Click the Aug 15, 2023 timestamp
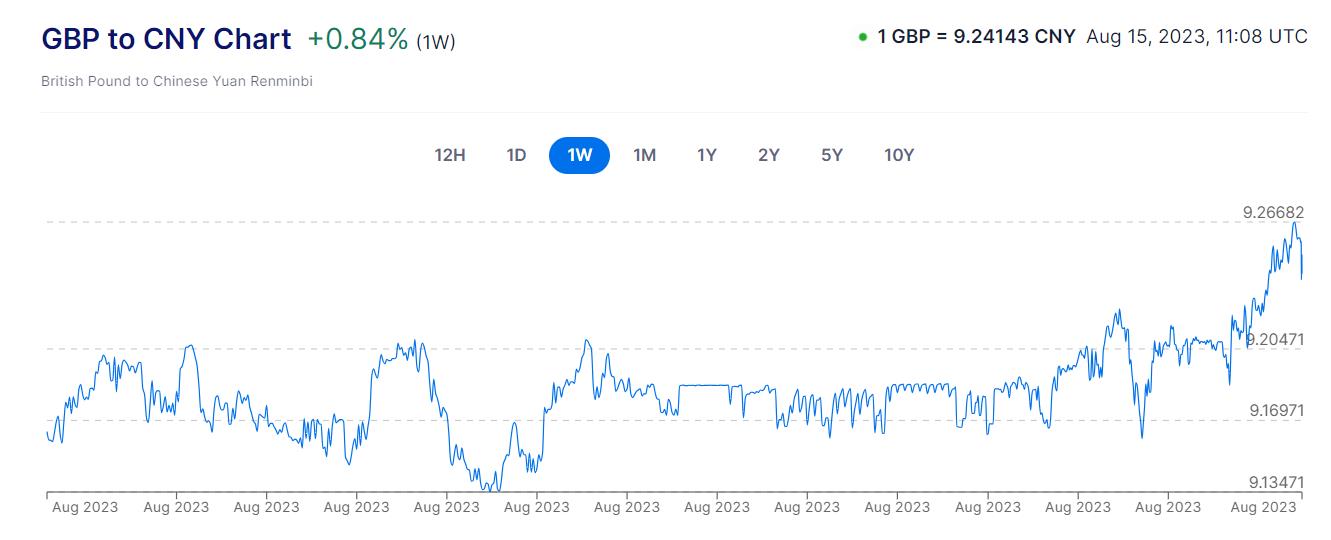This screenshot has height=540, width=1331. pos(1196,36)
